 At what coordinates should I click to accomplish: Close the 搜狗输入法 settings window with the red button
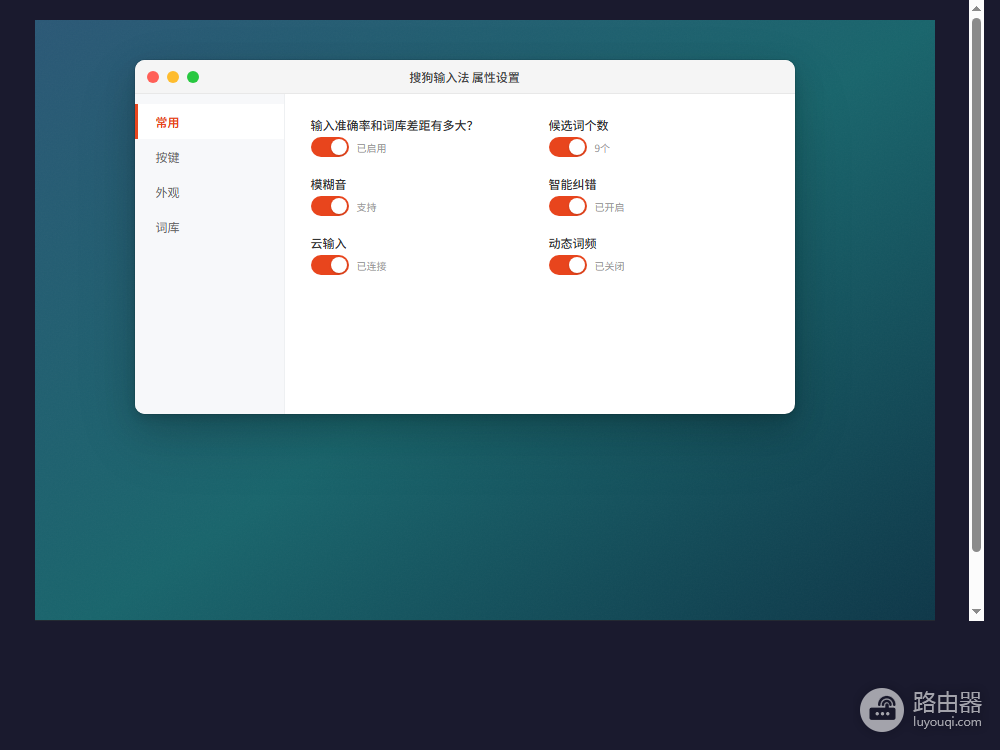pos(153,77)
